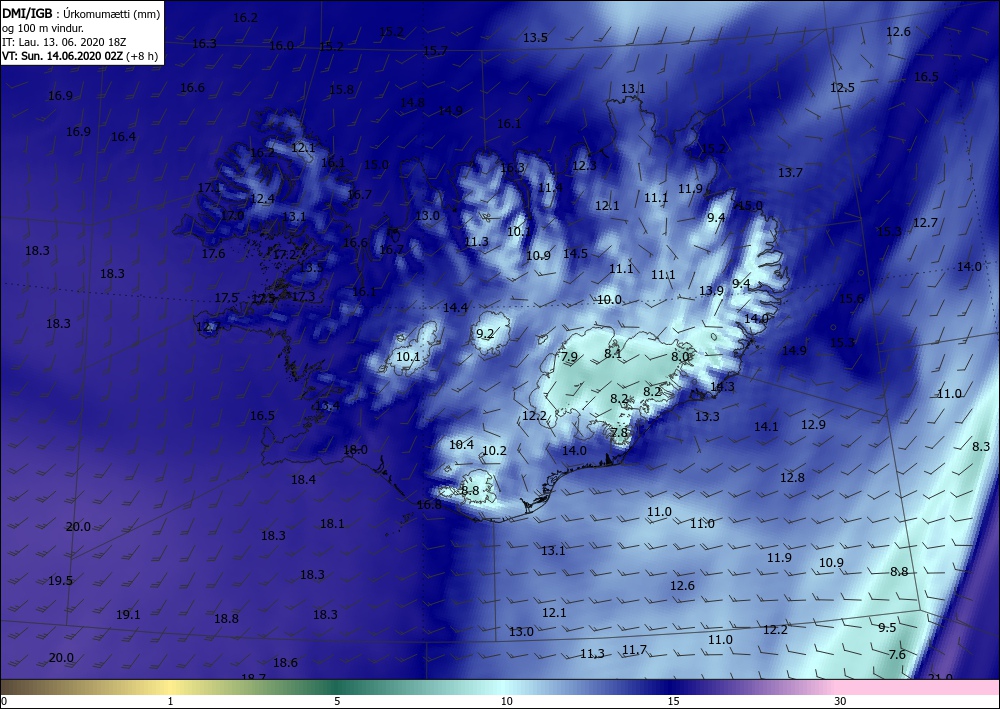This screenshot has height=709, width=1000.
Task: Click the 19.5 value on the map
Action: (x=60, y=581)
